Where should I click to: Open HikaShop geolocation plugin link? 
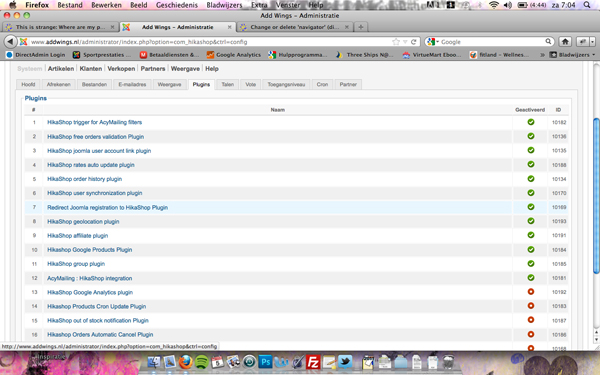click(83, 222)
